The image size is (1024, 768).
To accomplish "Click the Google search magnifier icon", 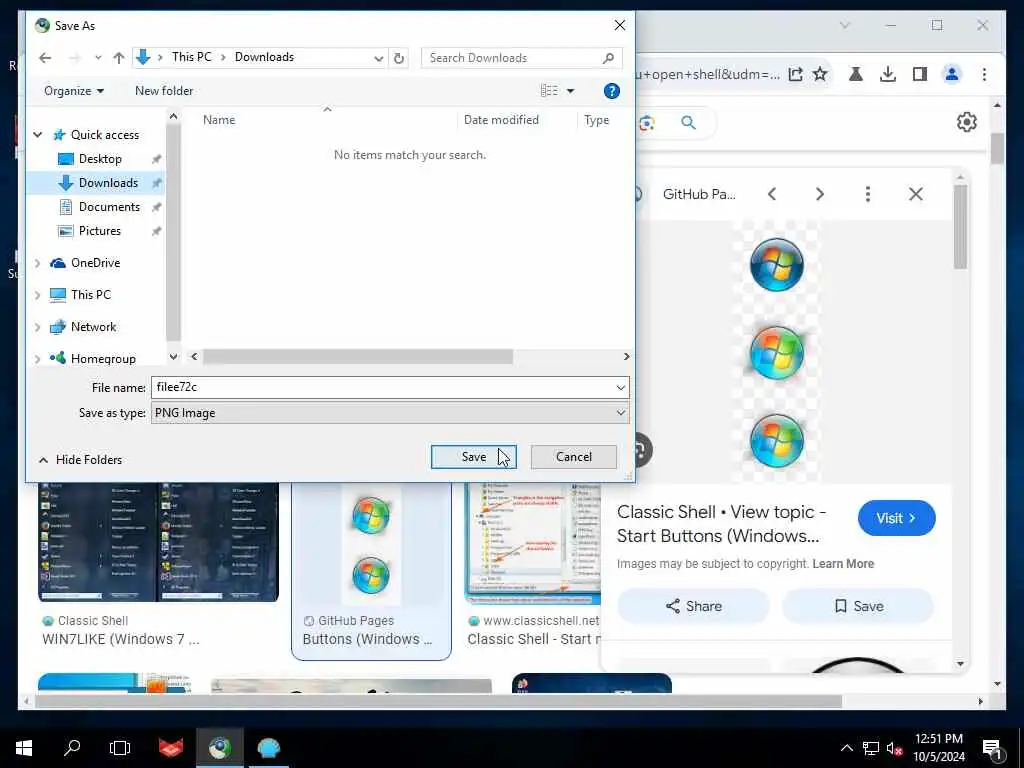I will coord(688,123).
